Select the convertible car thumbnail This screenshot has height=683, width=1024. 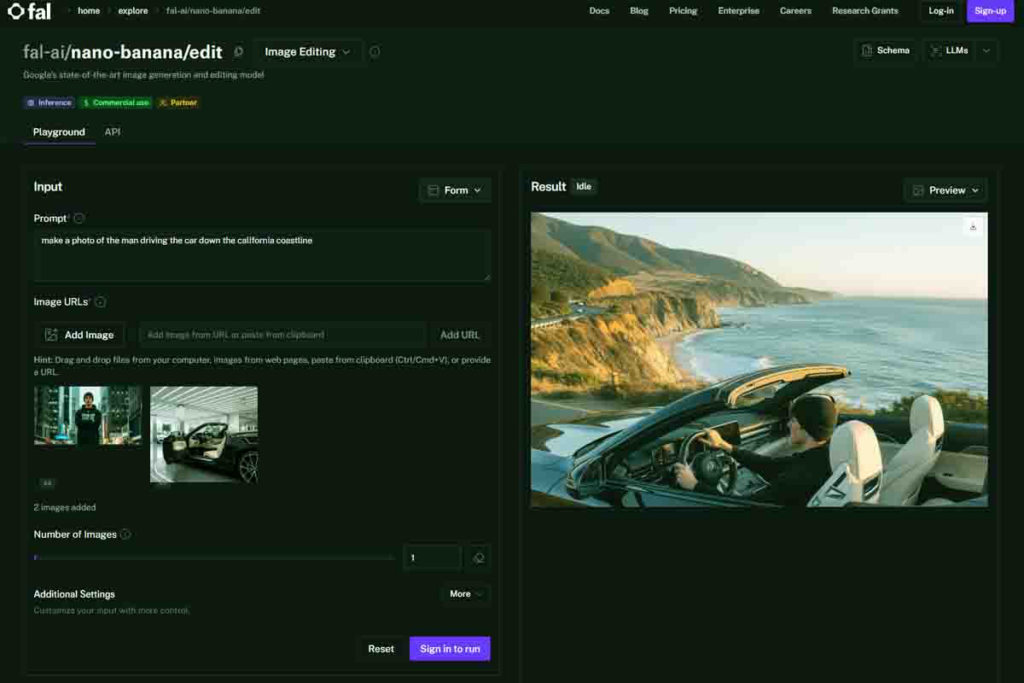(204, 434)
